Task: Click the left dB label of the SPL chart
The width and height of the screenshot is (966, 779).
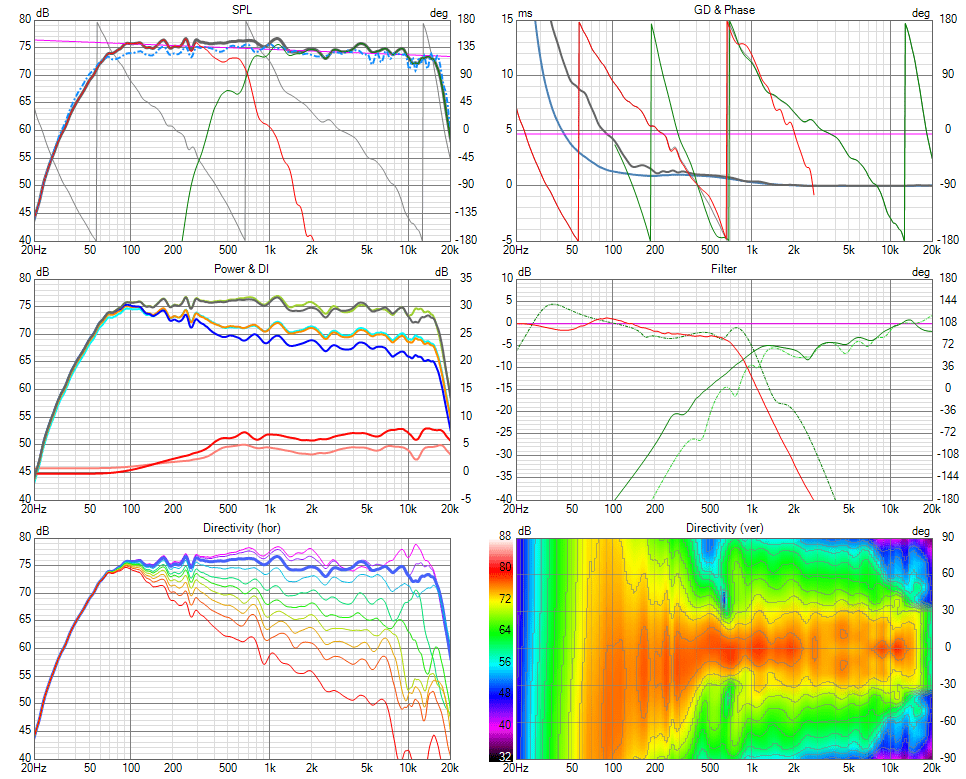Action: click(43, 13)
